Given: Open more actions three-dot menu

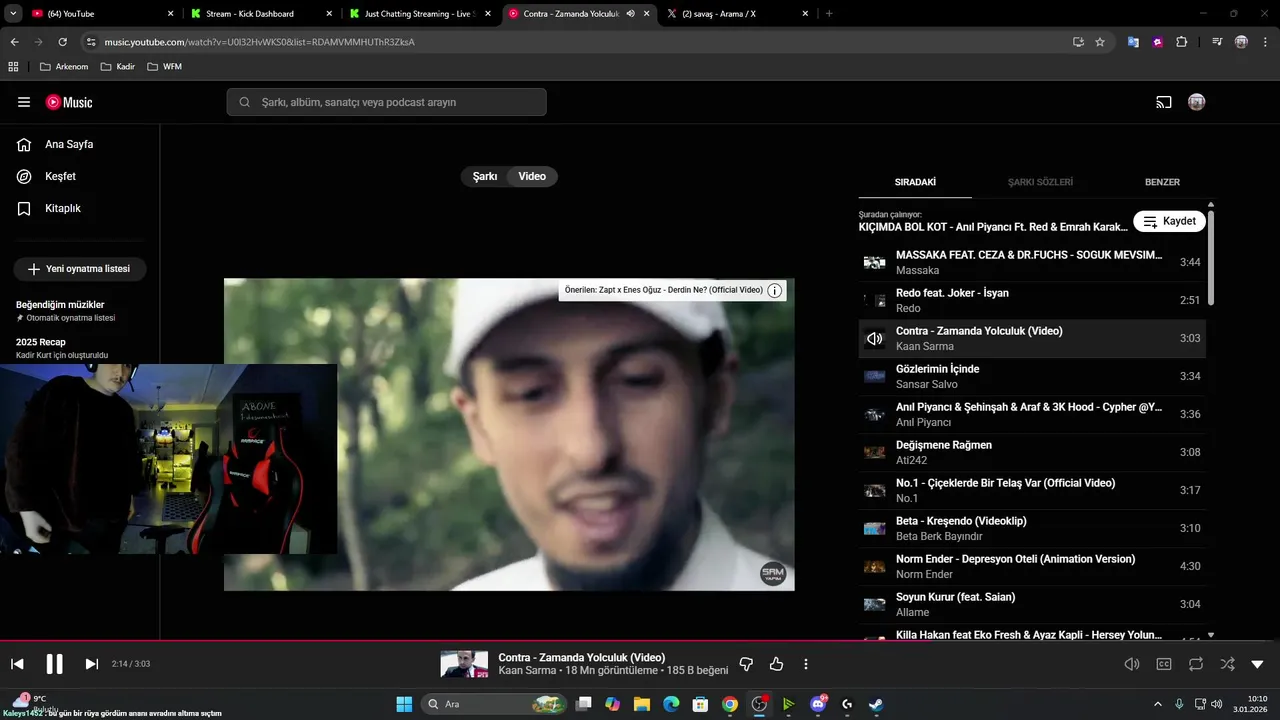Looking at the screenshot, I should pyautogui.click(x=806, y=664).
